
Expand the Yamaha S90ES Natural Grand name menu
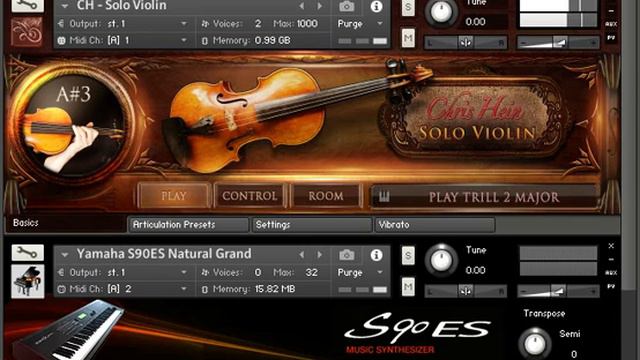[64, 255]
